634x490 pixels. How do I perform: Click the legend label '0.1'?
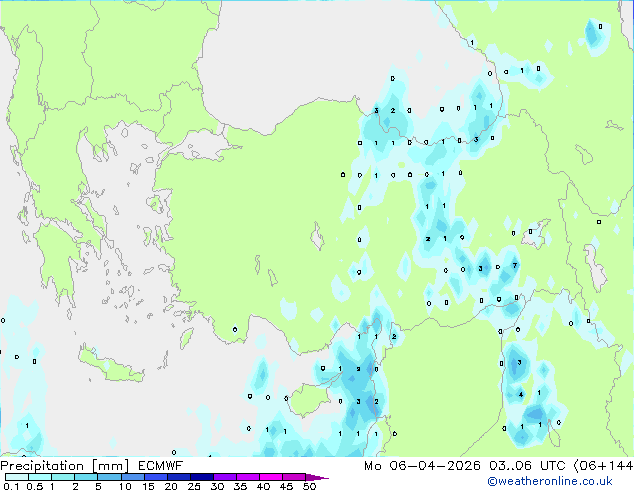(x=11, y=486)
